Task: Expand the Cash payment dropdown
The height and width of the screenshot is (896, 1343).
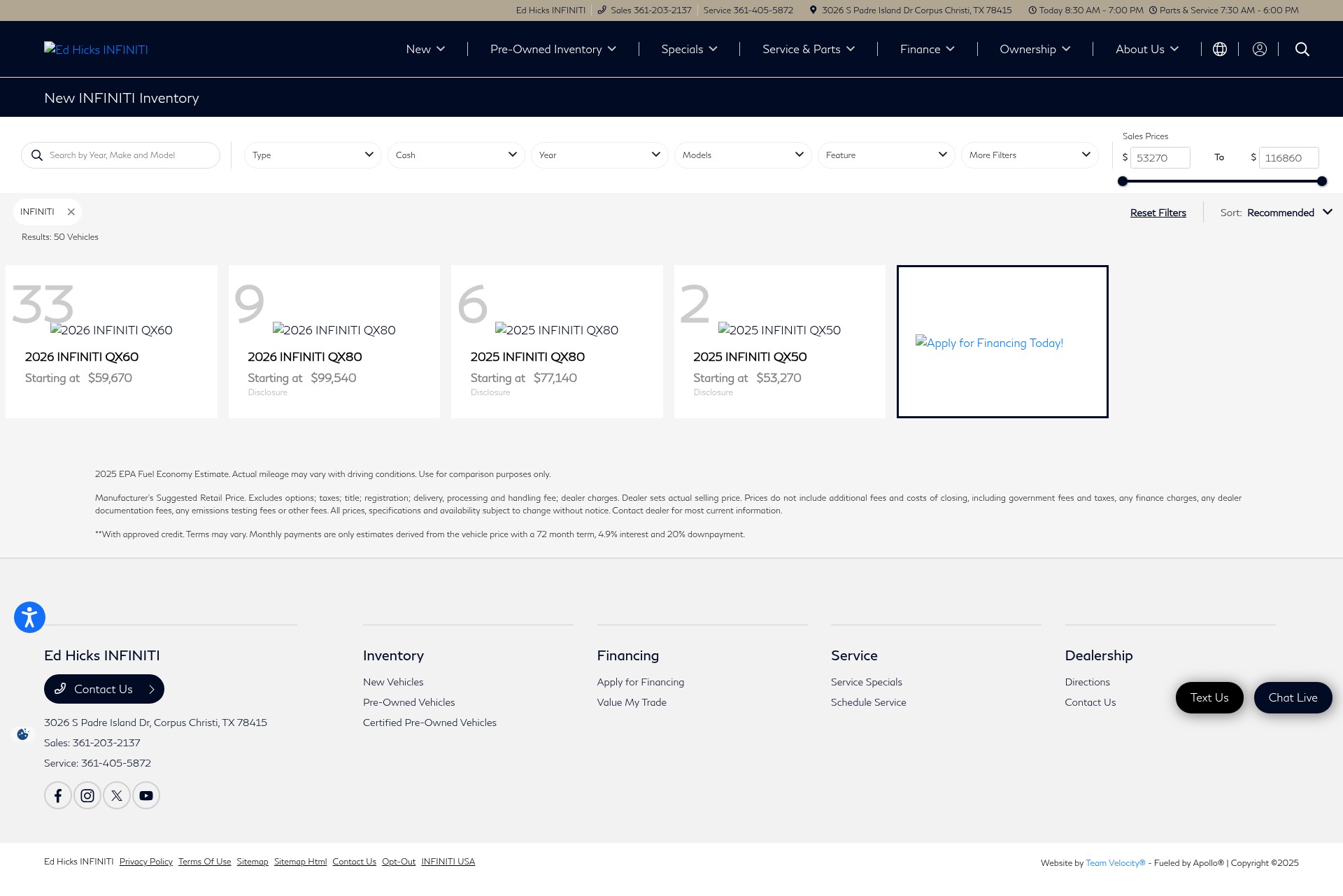Action: (456, 155)
